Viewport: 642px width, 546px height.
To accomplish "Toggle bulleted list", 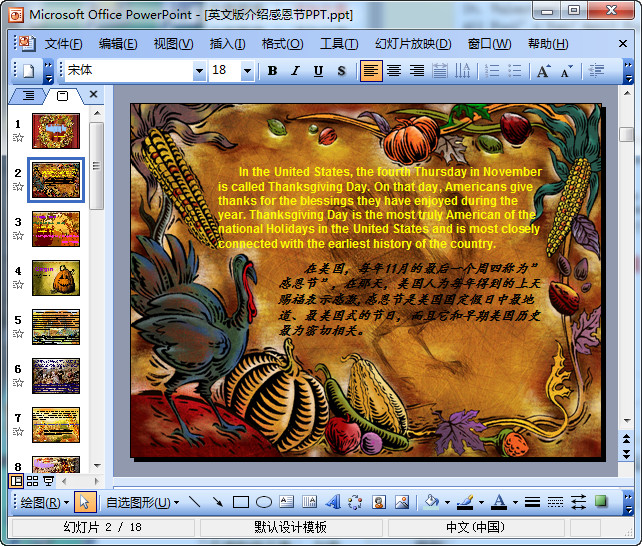I will click(x=515, y=71).
